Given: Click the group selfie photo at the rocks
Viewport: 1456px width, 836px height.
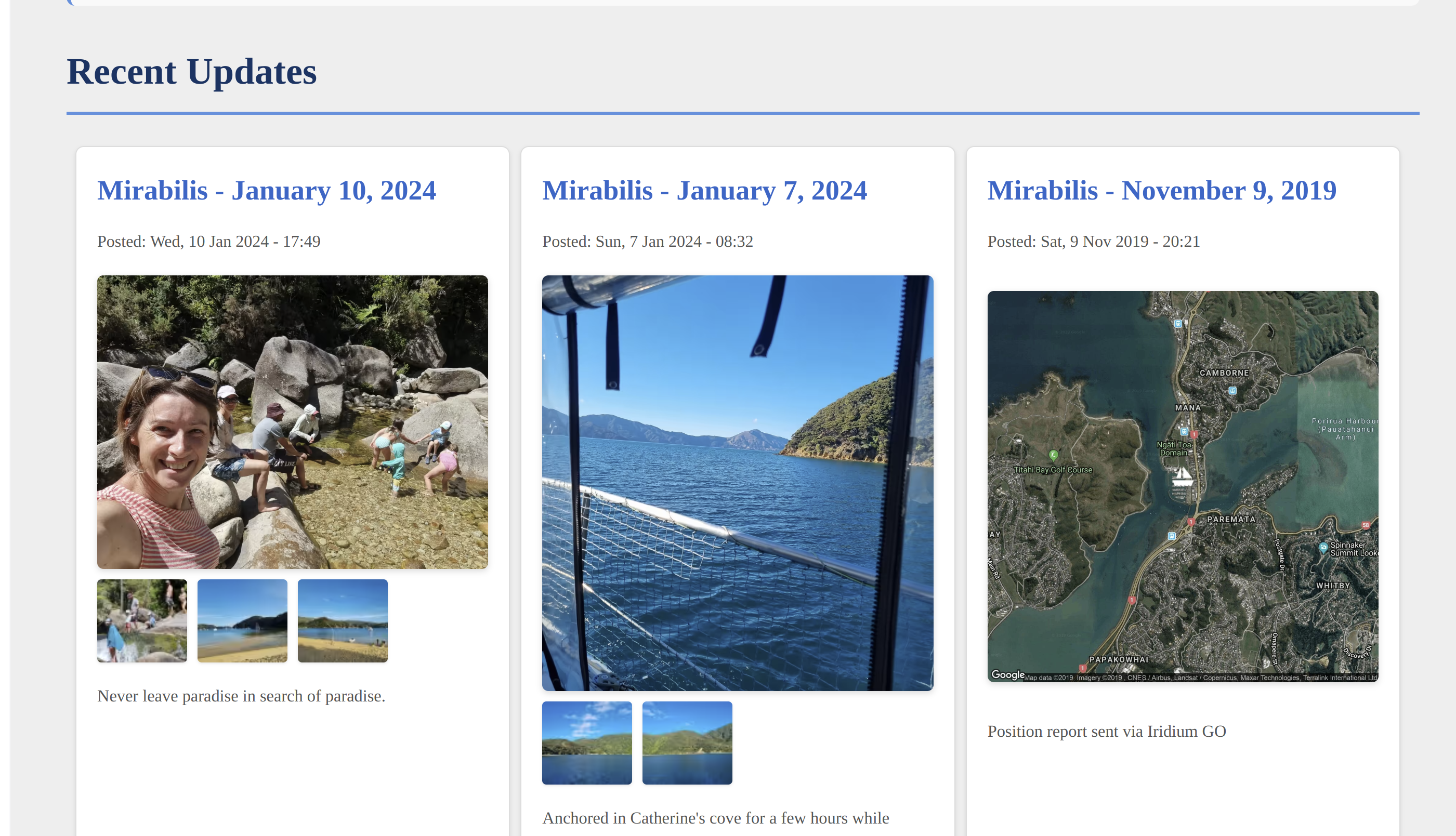Looking at the screenshot, I should click(x=292, y=421).
